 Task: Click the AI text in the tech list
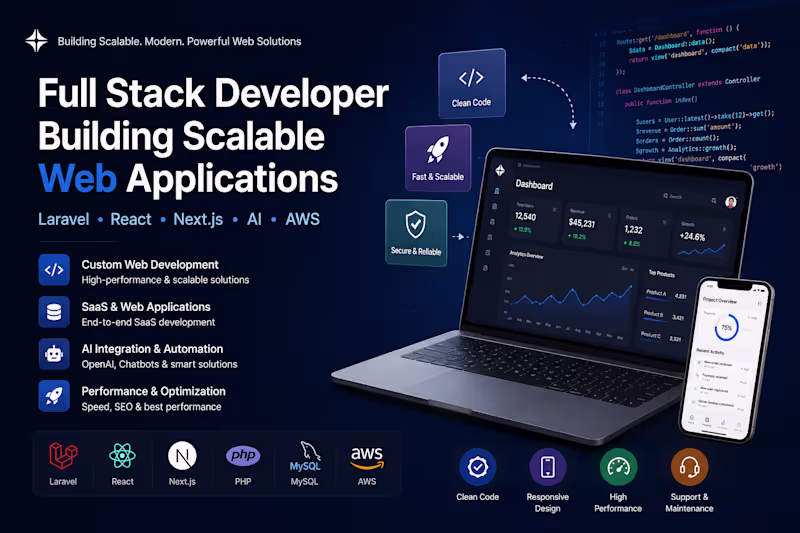254,219
